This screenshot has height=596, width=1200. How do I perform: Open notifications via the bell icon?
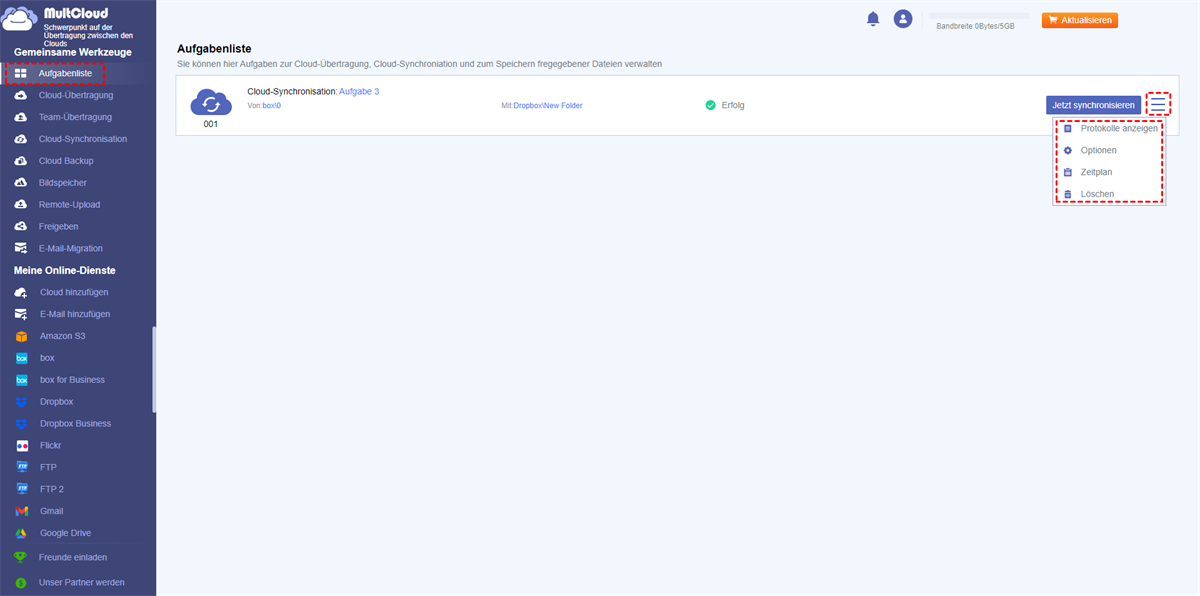pos(873,19)
